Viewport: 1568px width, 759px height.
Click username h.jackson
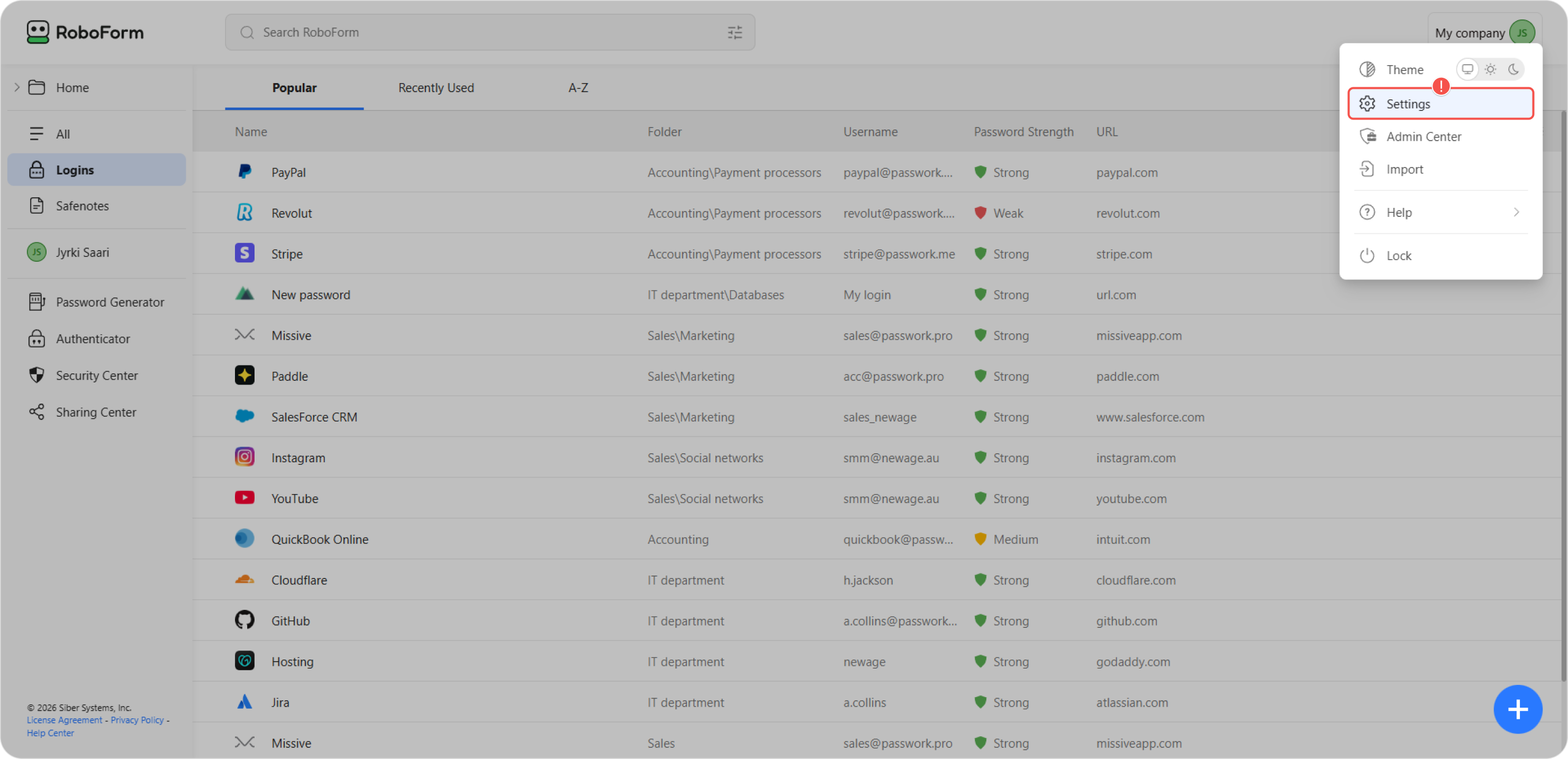click(868, 580)
